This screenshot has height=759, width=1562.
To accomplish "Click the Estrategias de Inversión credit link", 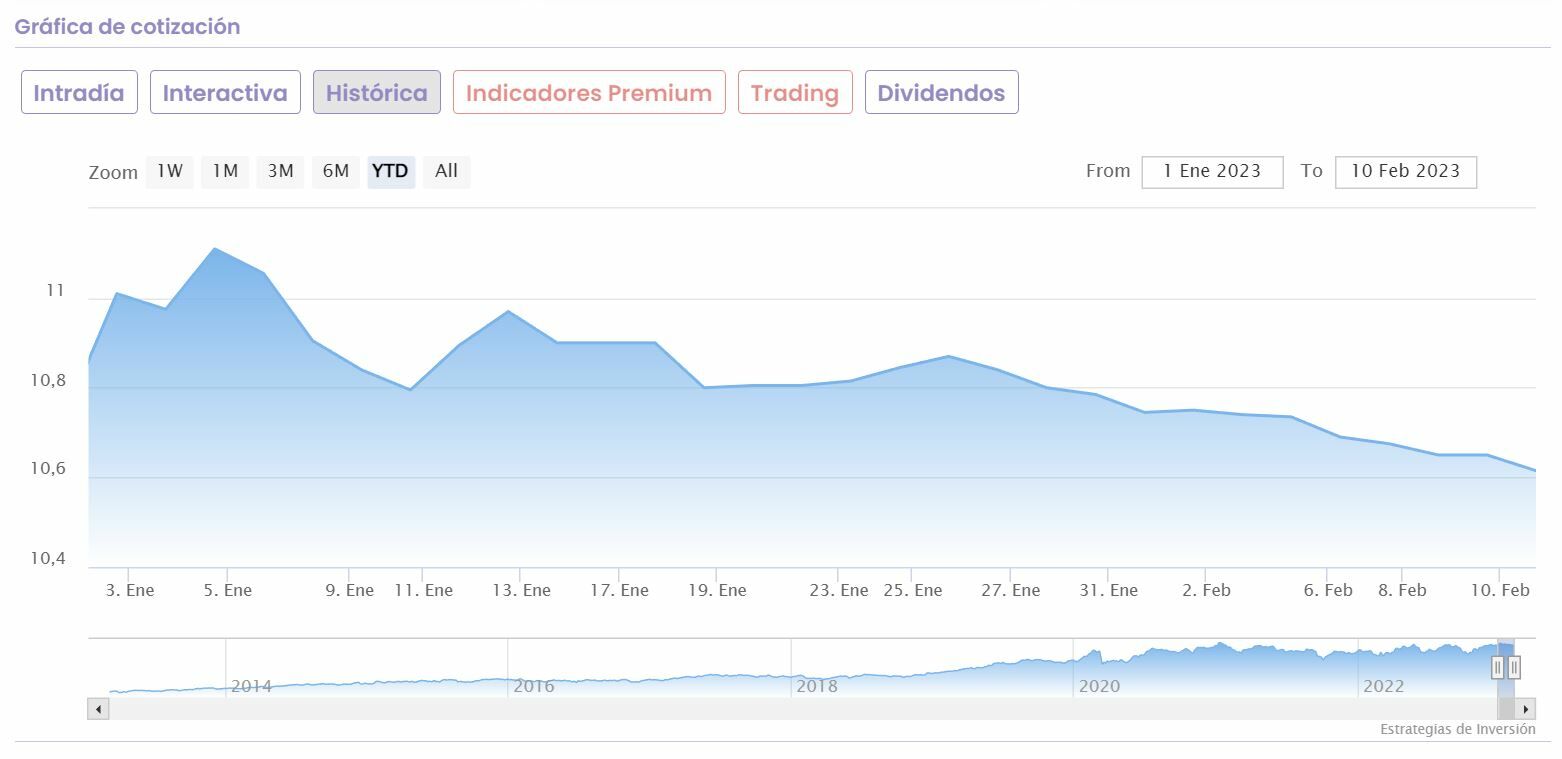I will [x=1457, y=729].
